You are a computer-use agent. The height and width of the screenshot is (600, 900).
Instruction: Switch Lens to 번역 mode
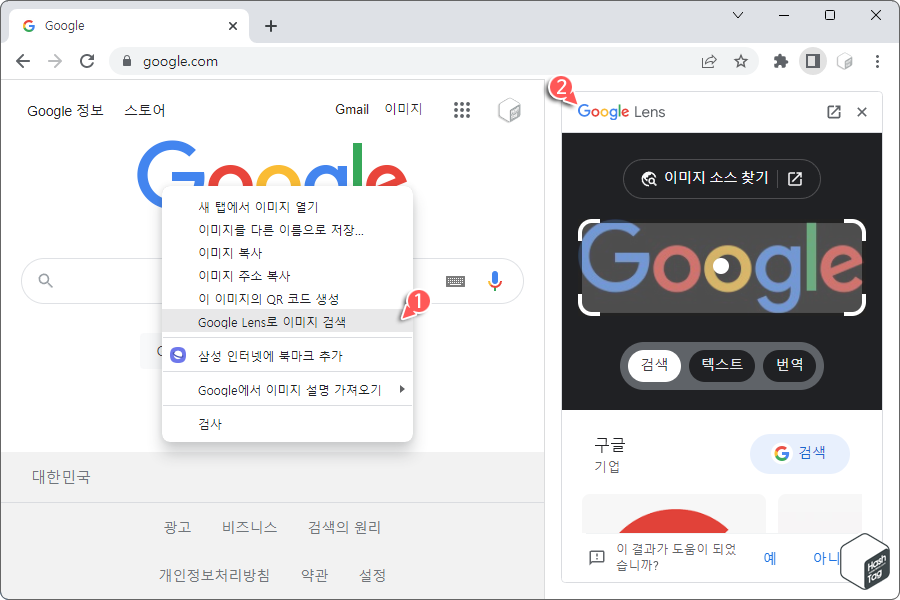tap(789, 365)
